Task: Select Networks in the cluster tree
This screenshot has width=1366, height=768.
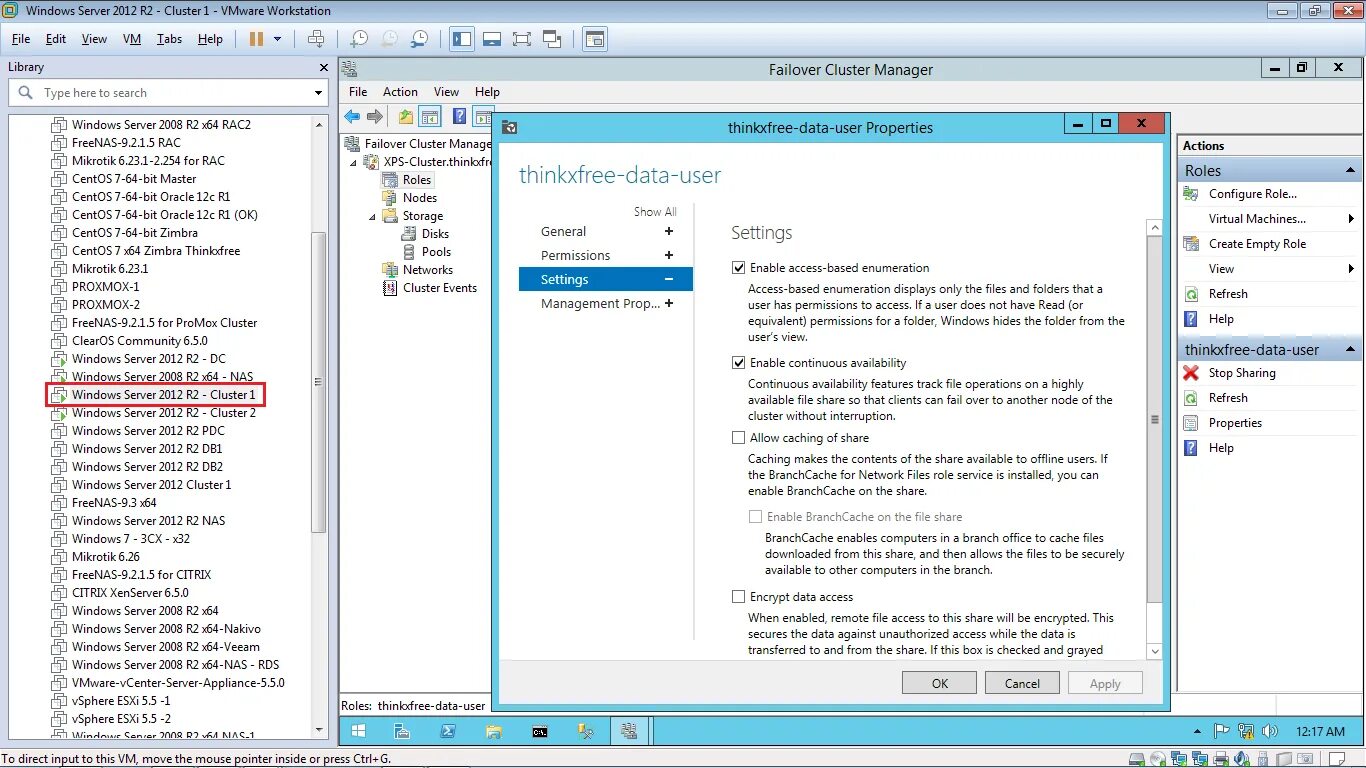Action: point(427,270)
